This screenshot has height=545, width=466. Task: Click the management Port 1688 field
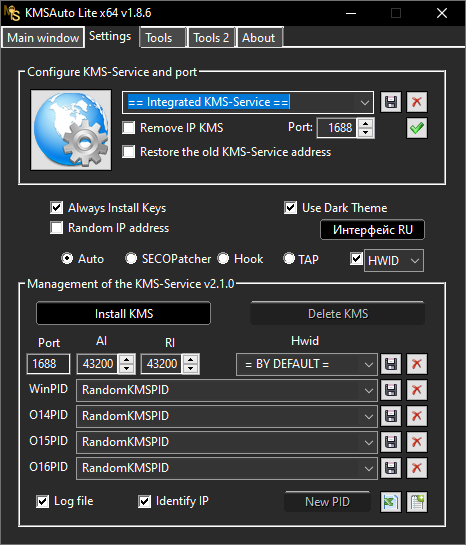(48, 364)
